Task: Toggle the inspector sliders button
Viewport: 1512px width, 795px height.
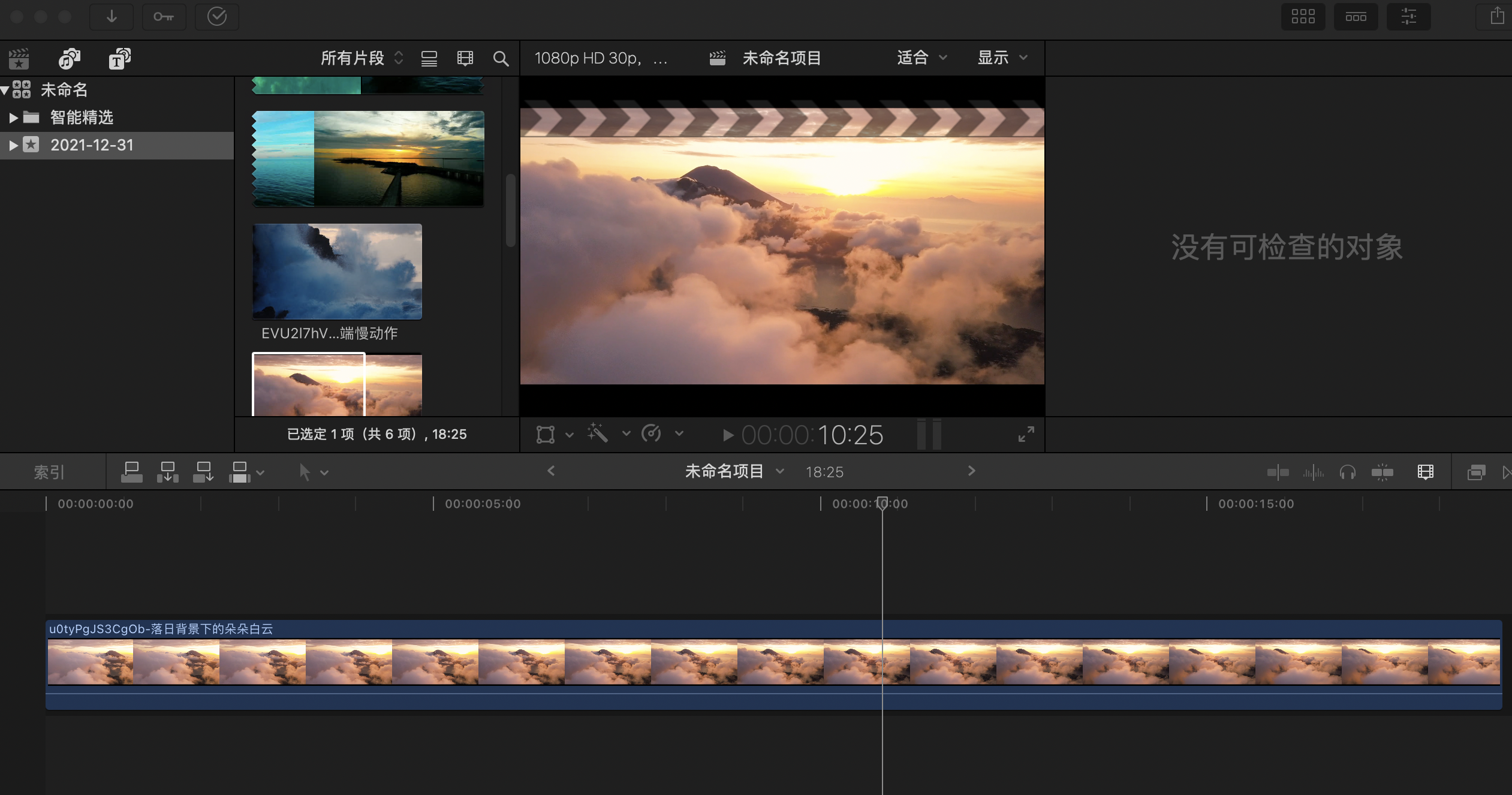Action: pyautogui.click(x=1408, y=17)
